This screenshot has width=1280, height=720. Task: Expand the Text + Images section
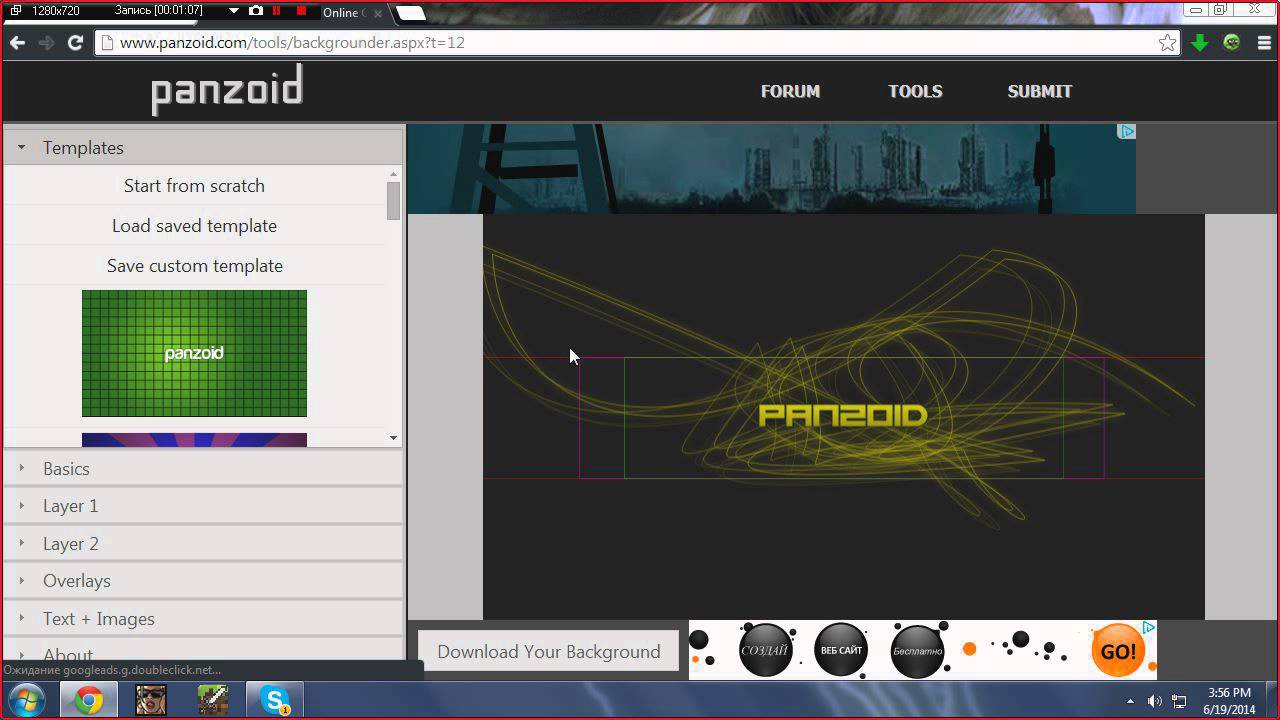(x=203, y=619)
